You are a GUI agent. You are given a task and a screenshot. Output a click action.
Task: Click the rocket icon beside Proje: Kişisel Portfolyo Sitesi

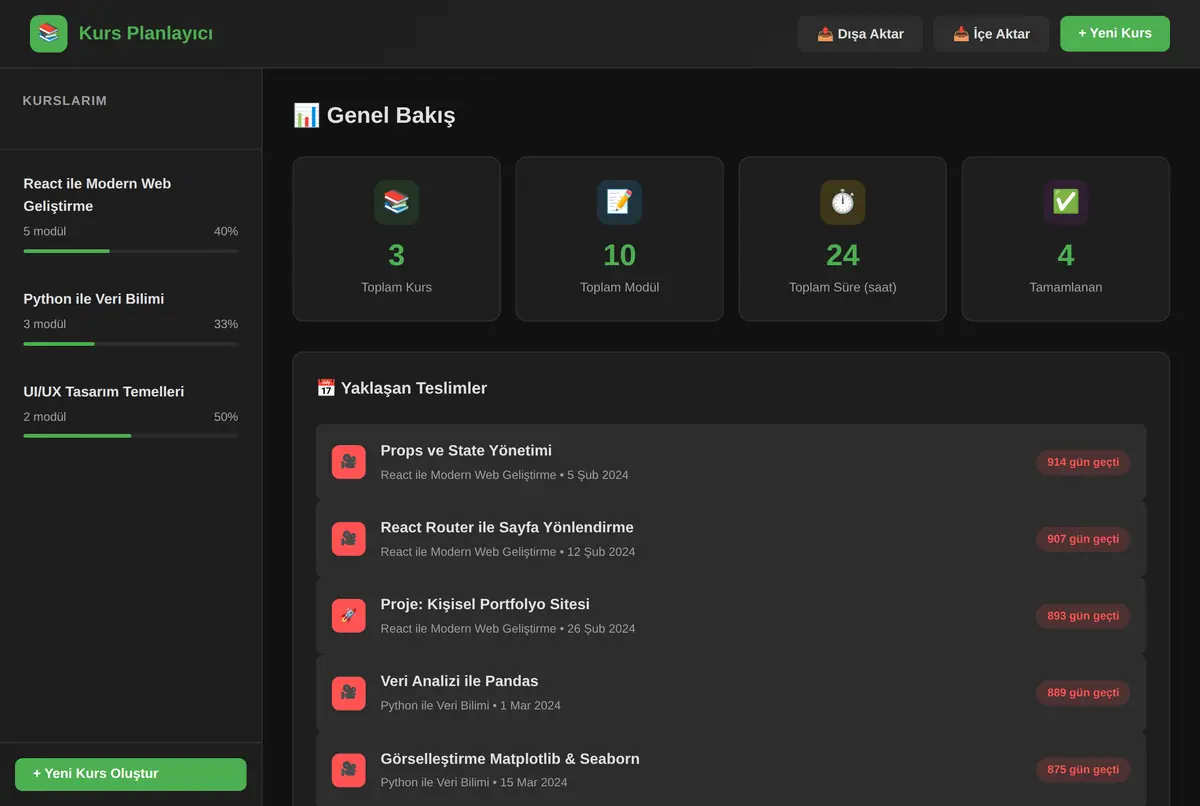click(349, 615)
